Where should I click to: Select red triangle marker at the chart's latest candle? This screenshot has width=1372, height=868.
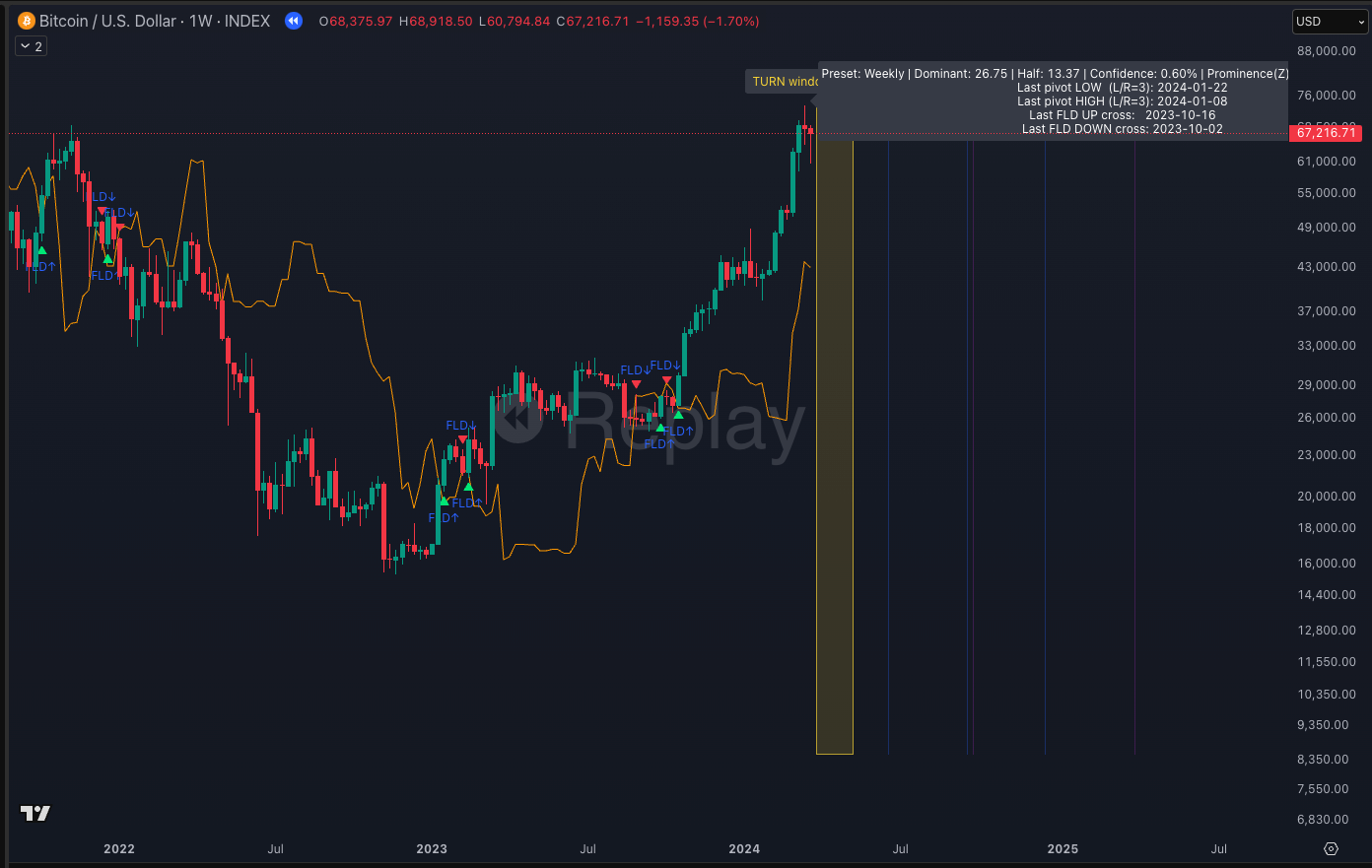coord(809,129)
